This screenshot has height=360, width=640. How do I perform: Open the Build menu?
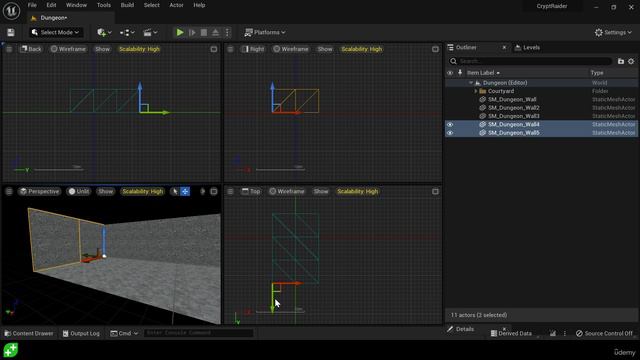point(127,5)
